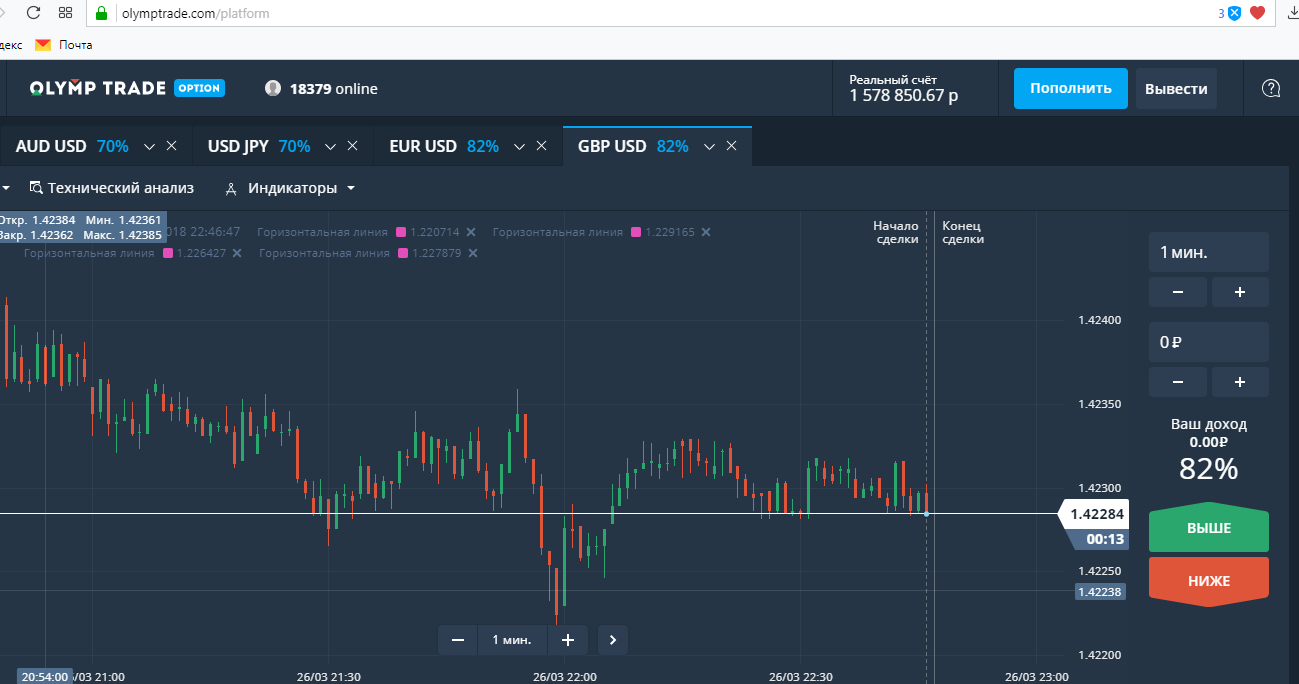Viewport: 1299px width, 684px height.
Task: Pick color swatch for line 1.220714
Action: coord(402,232)
